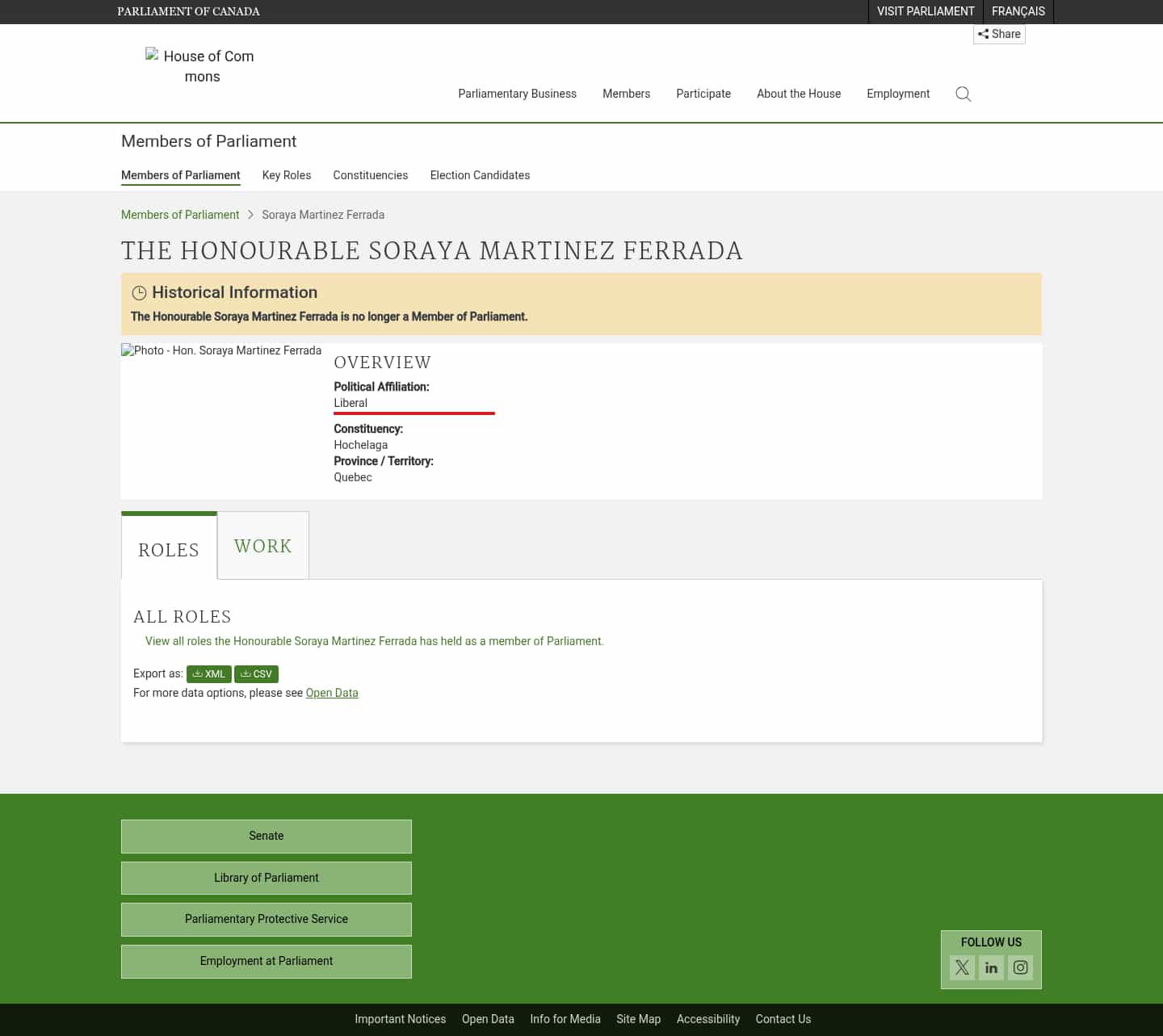This screenshot has height=1036, width=1163.
Task: Open the LinkedIn social icon
Action: pyautogui.click(x=991, y=967)
